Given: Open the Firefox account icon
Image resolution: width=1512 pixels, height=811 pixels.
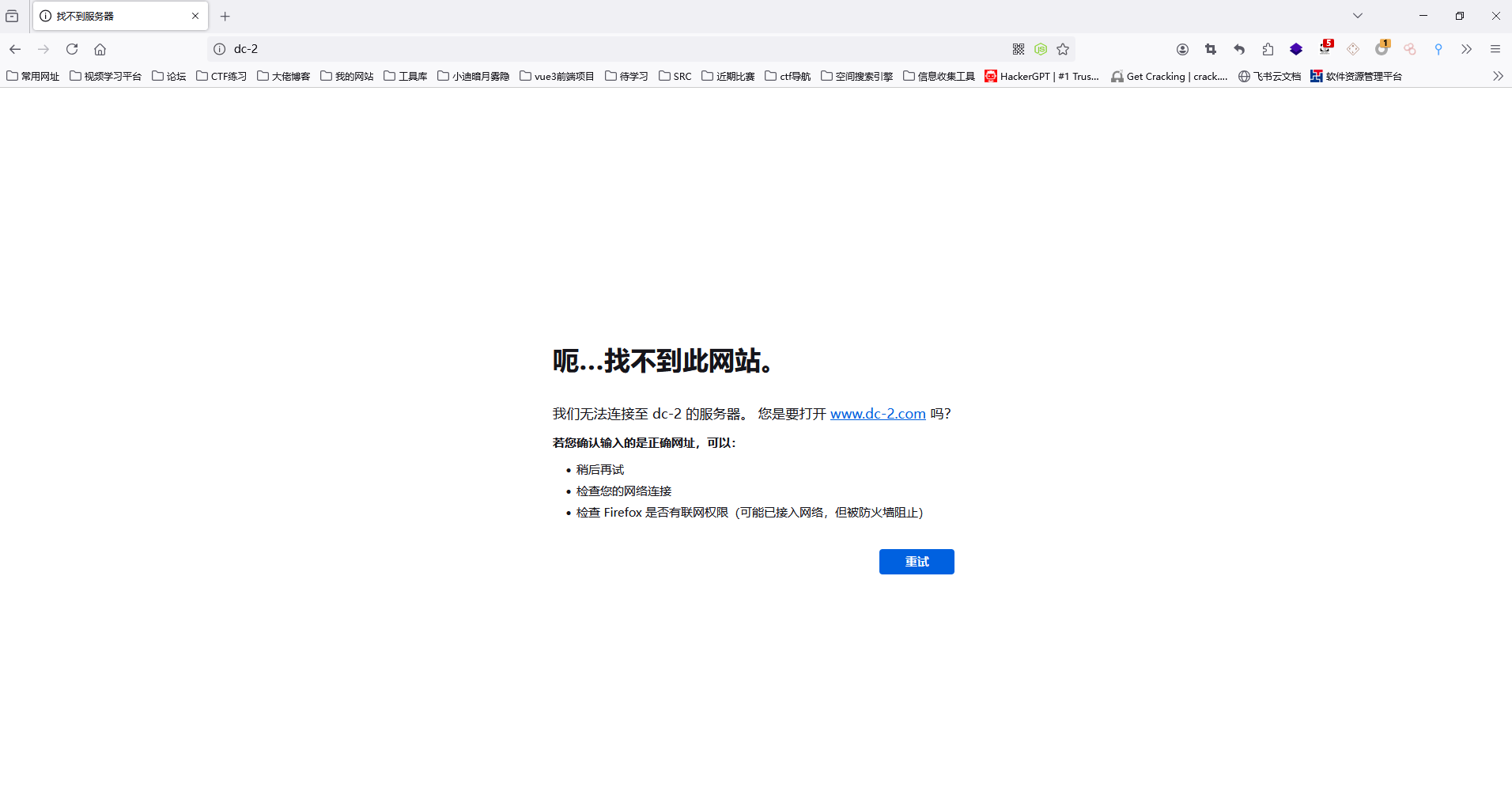Looking at the screenshot, I should (x=1182, y=49).
